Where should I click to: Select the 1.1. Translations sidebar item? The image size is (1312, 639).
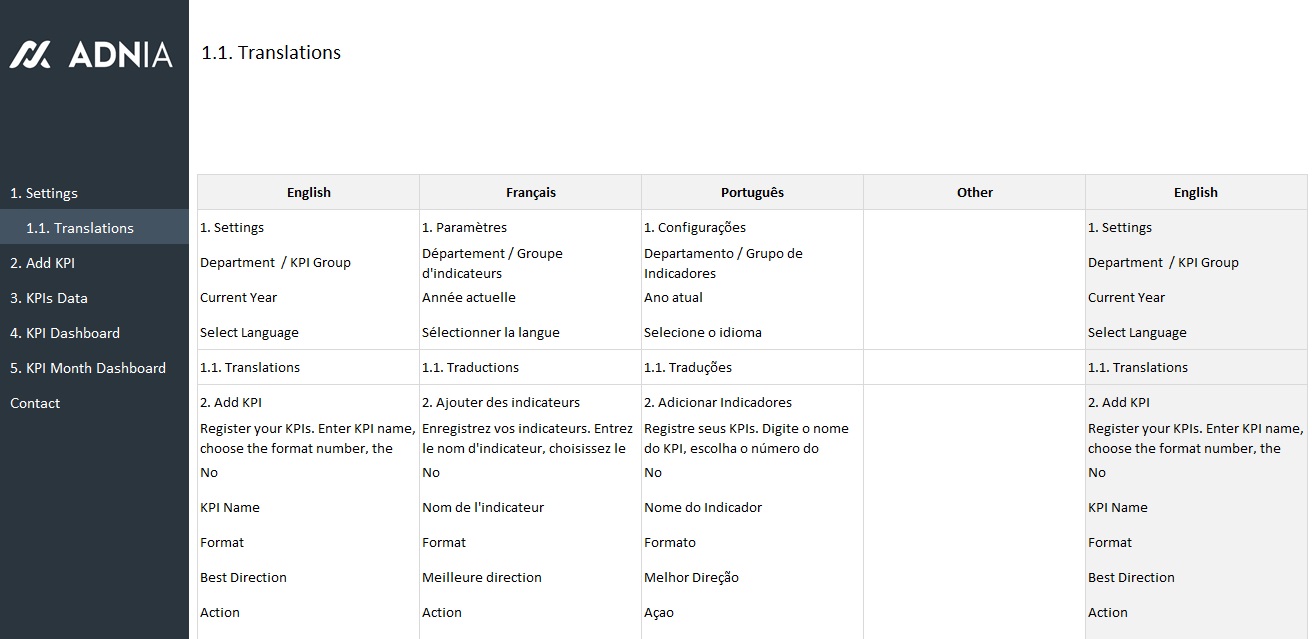tap(80, 228)
